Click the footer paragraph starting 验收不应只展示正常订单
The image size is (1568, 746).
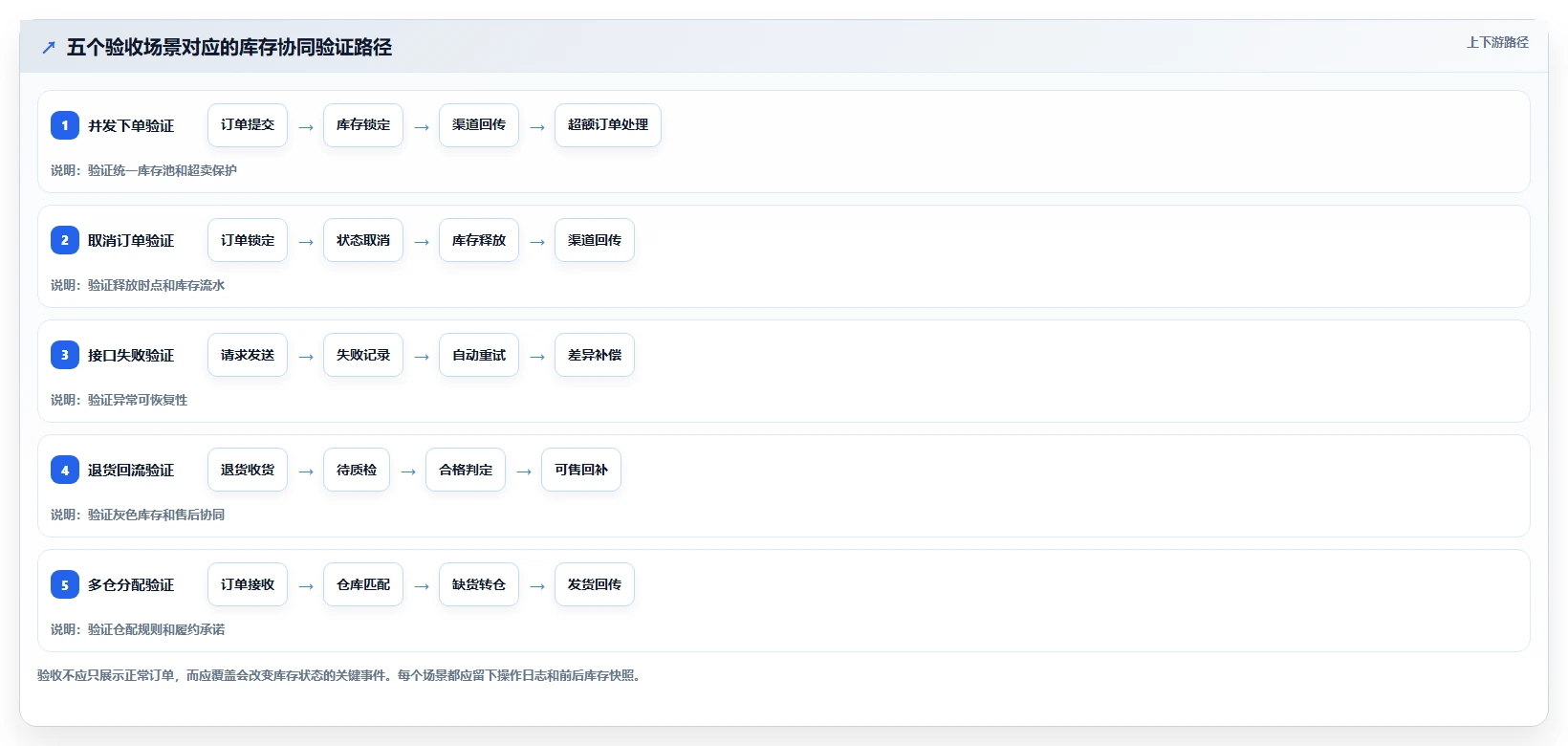(x=341, y=675)
